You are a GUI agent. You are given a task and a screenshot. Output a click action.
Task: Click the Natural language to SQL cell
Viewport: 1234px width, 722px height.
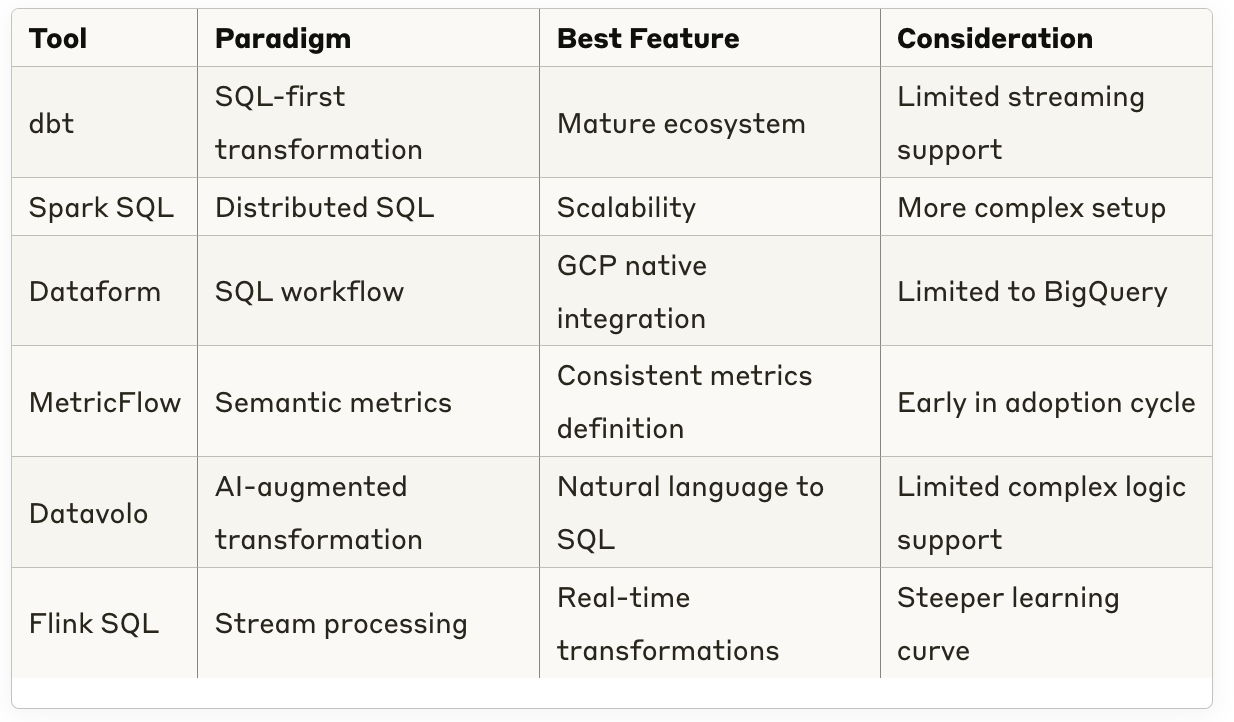pos(690,513)
